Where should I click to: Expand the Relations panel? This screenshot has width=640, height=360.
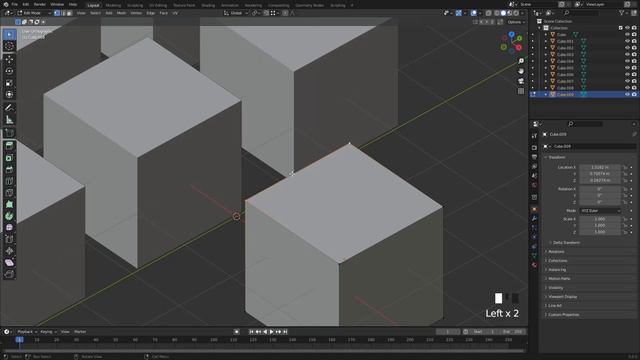[556, 251]
